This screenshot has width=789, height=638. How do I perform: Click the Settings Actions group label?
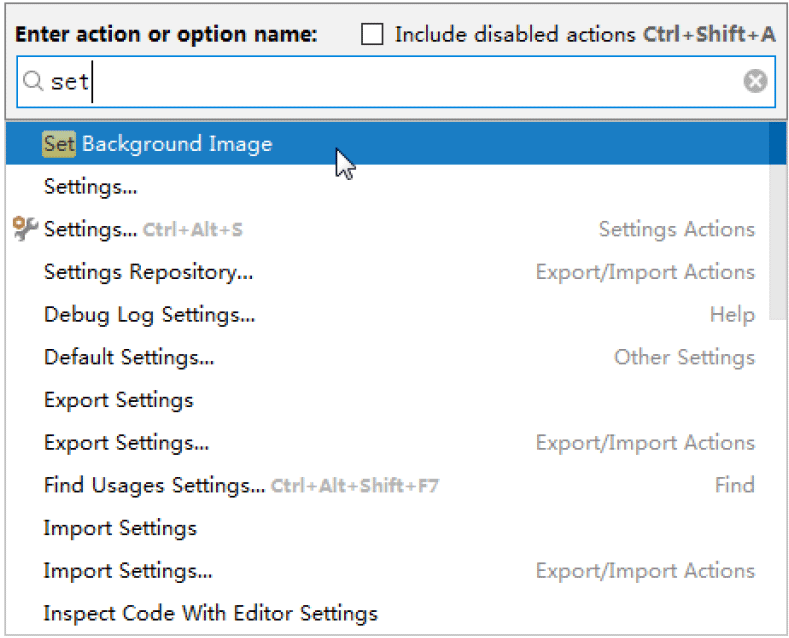(x=677, y=229)
